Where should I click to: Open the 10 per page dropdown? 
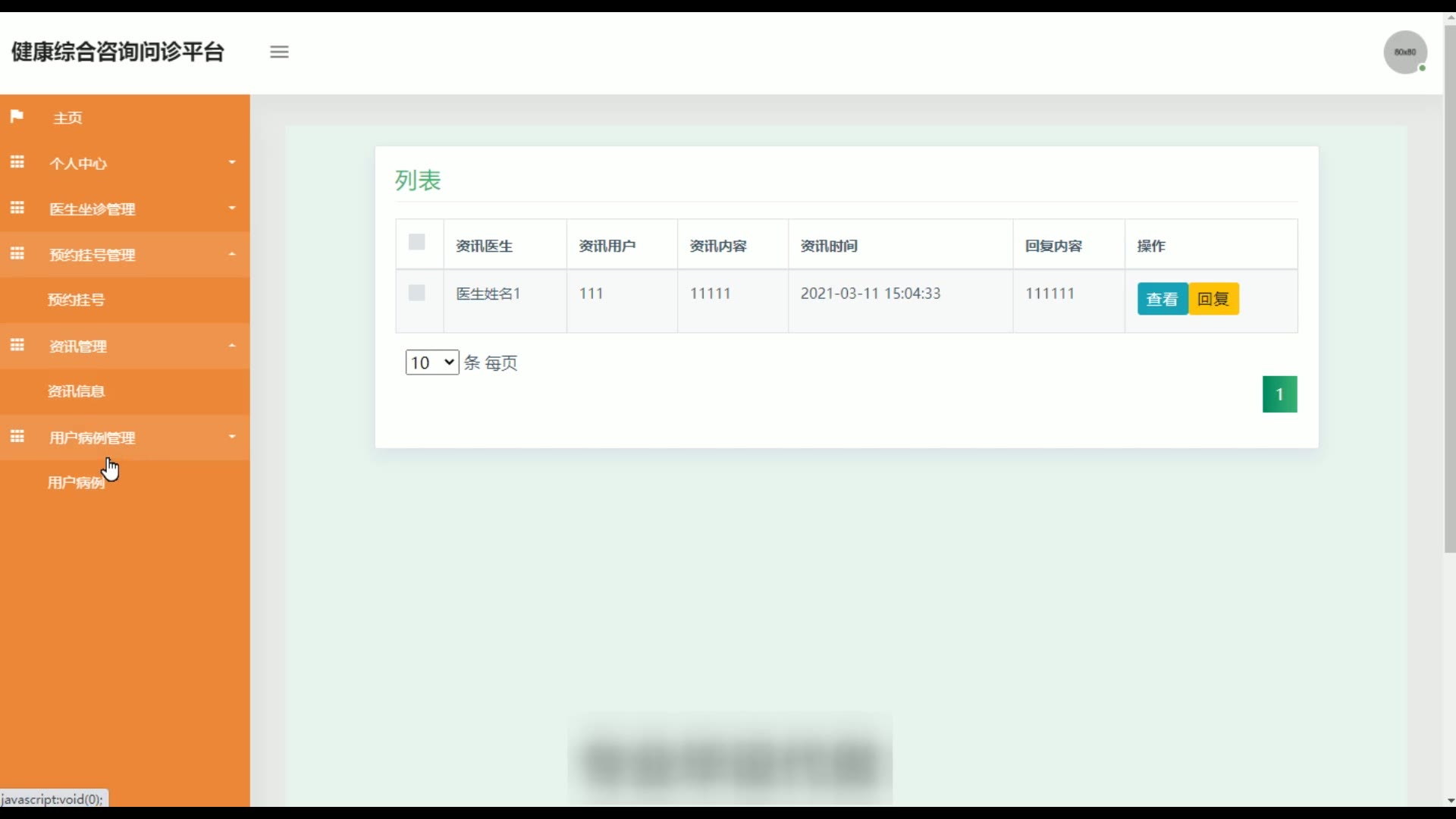point(431,362)
